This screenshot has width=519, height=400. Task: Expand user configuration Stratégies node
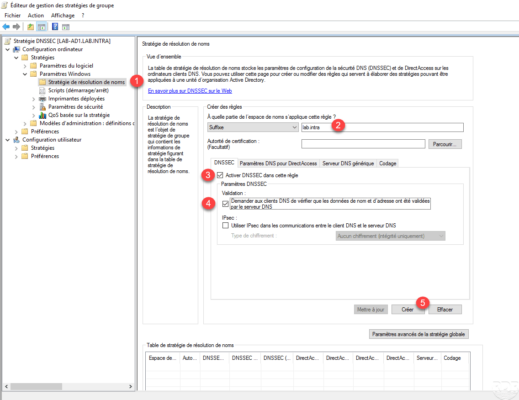pos(16,148)
